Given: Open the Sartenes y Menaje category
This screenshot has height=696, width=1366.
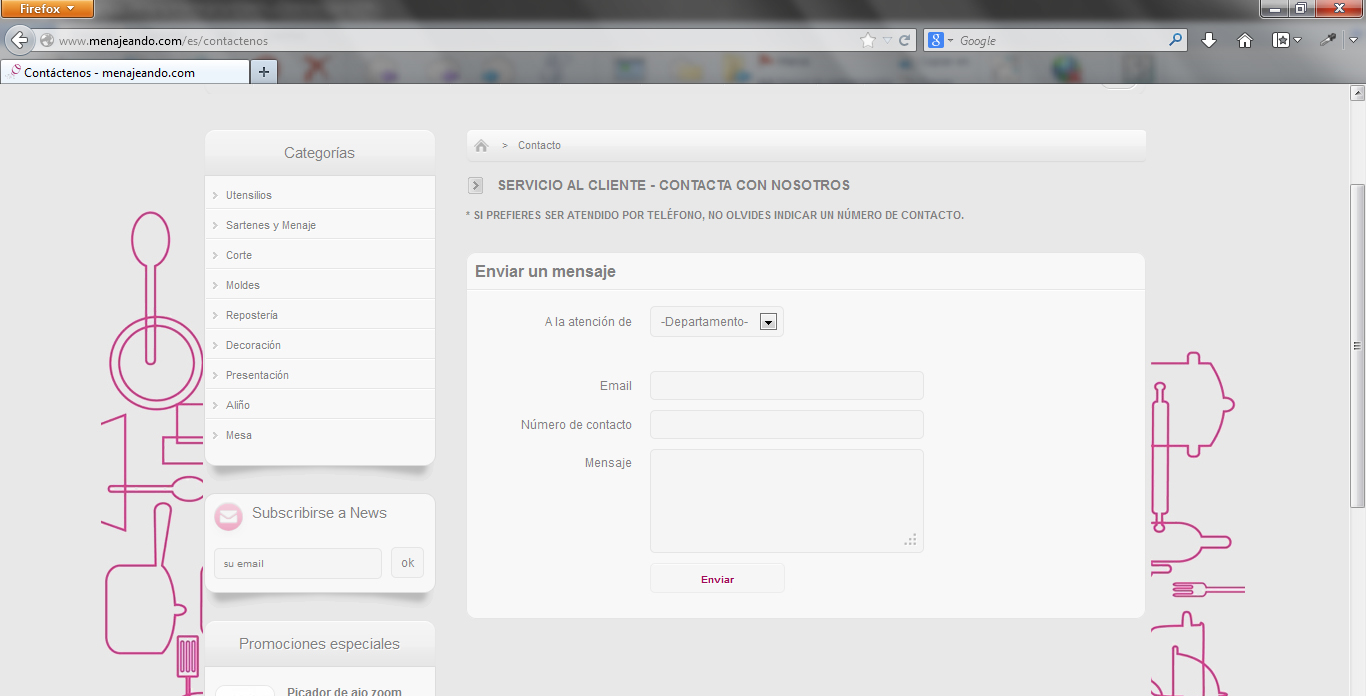Looking at the screenshot, I should tap(271, 225).
